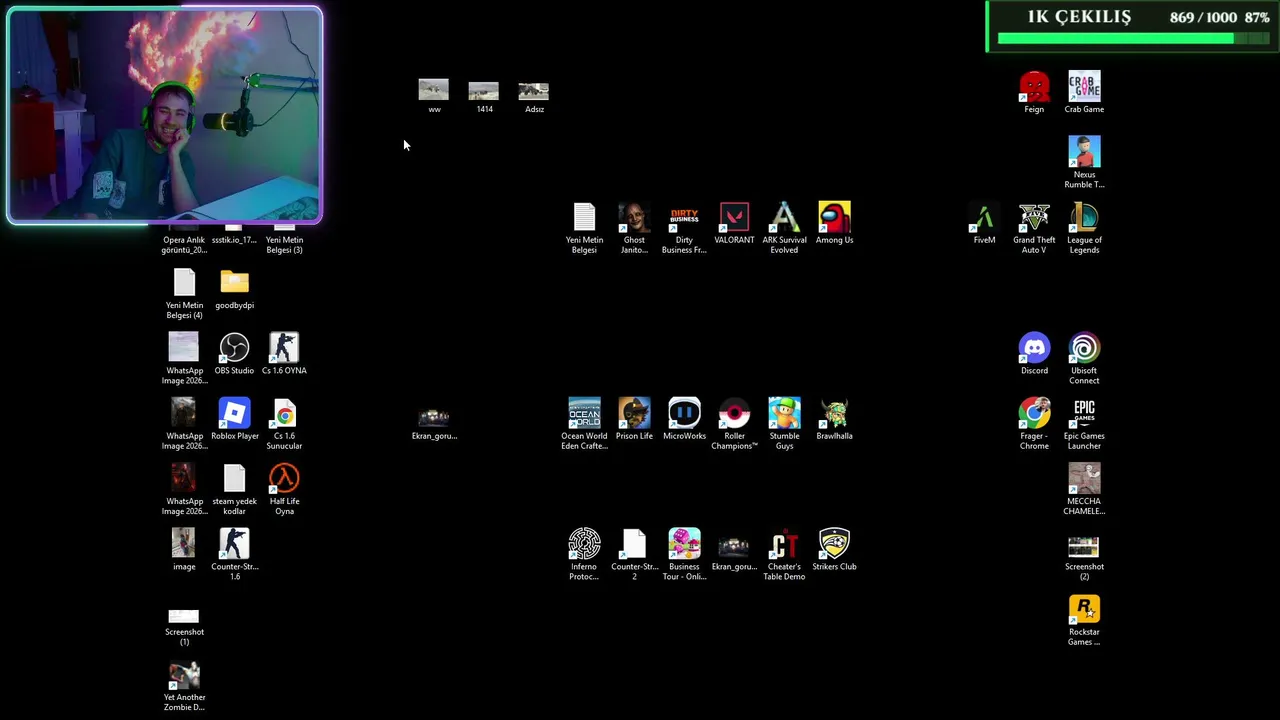This screenshot has width=1280, height=720.
Task: Open the Rockstar Games launcher icon
Action: click(x=1084, y=610)
